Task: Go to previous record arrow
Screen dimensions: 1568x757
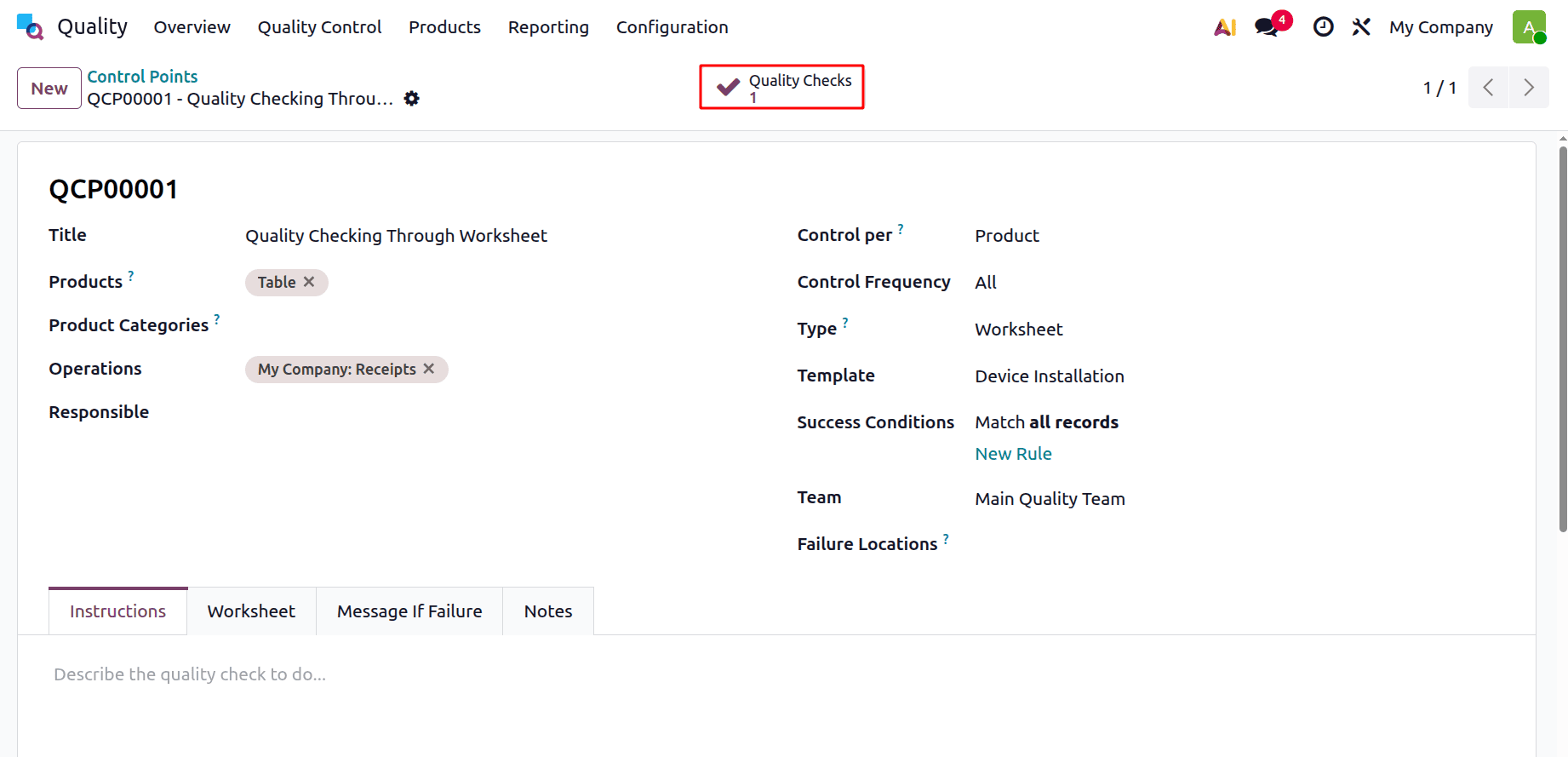Action: coord(1488,88)
